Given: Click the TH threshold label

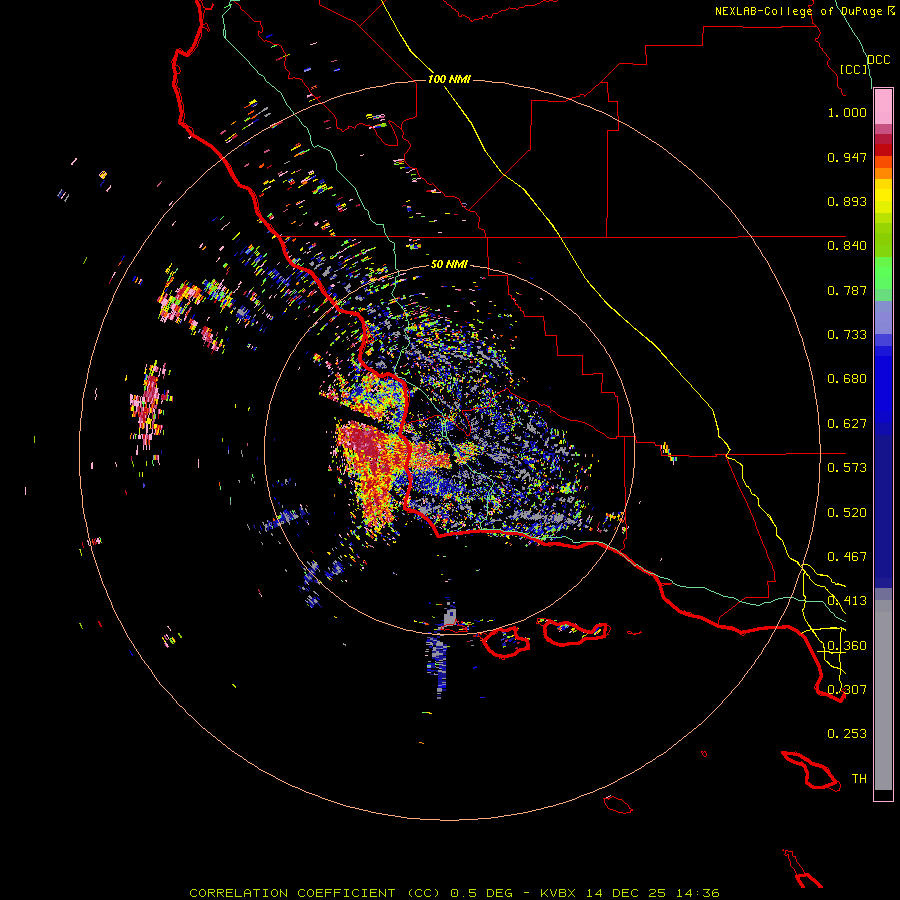Looking at the screenshot, I should click(859, 779).
